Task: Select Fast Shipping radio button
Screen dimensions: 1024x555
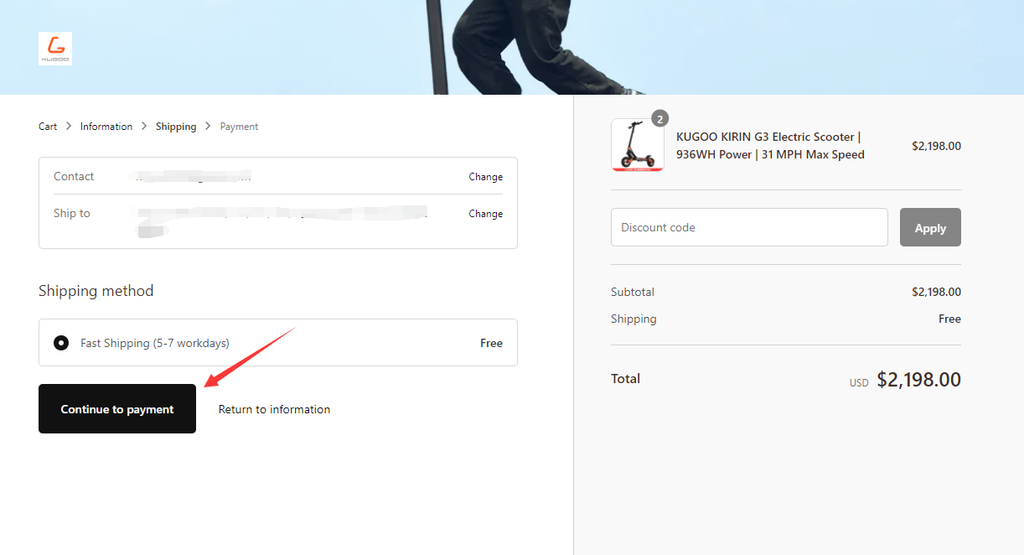Action: point(61,343)
